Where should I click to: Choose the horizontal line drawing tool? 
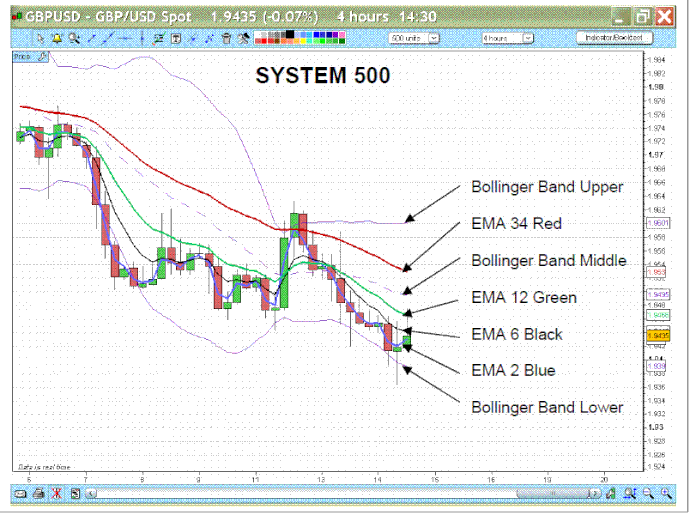pyautogui.click(x=125, y=39)
